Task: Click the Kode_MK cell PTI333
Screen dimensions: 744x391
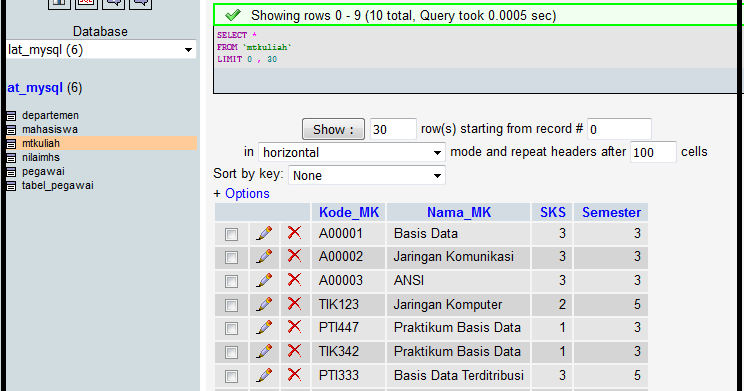Action: (x=349, y=375)
